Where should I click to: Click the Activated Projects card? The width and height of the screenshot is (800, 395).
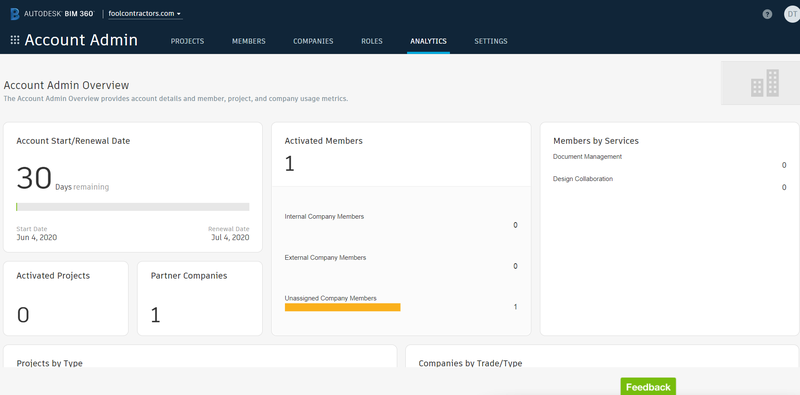66,299
